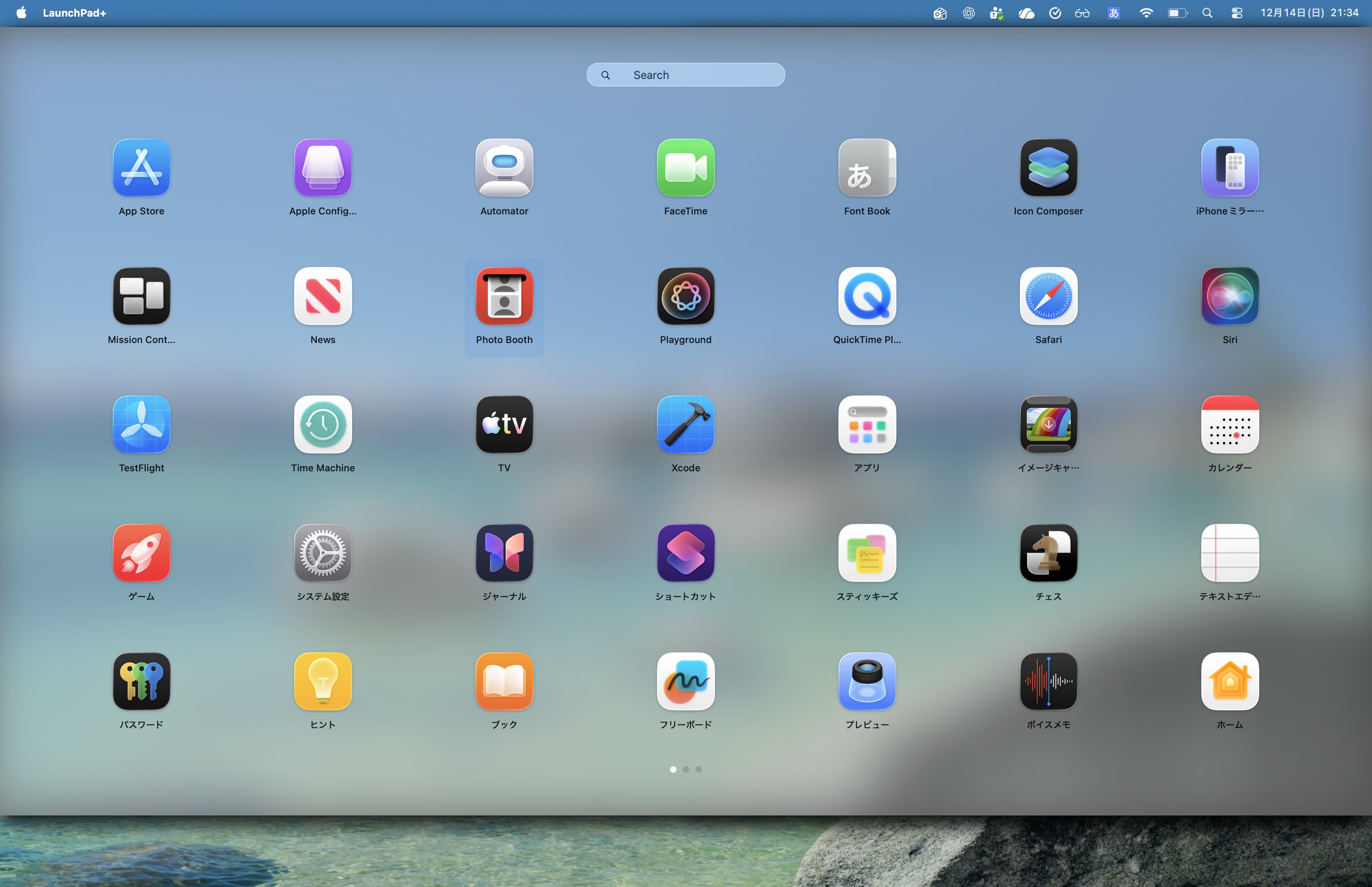
Task: Launch the Playground app
Action: pos(685,296)
